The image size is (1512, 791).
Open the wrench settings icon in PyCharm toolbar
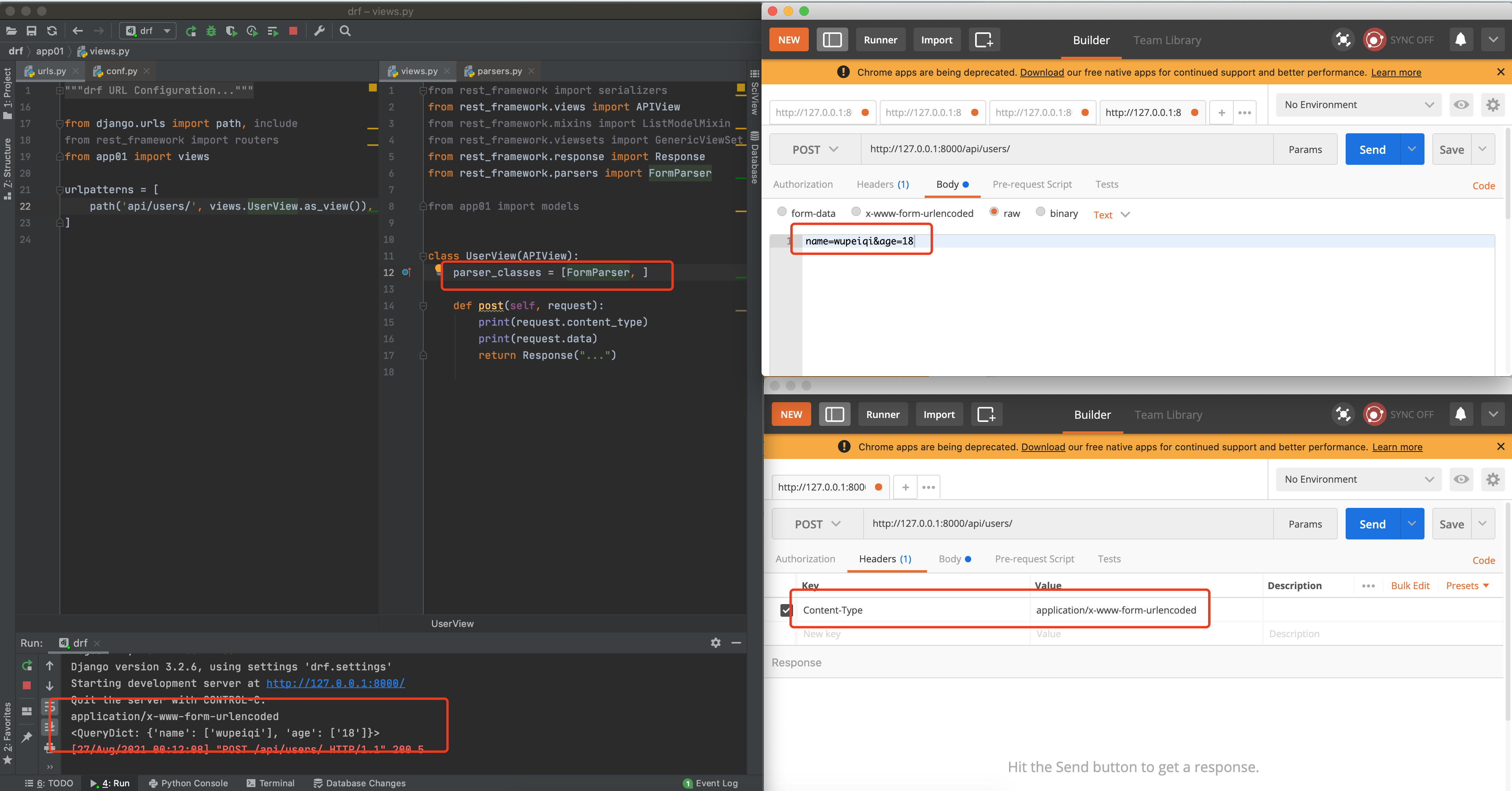(x=319, y=31)
